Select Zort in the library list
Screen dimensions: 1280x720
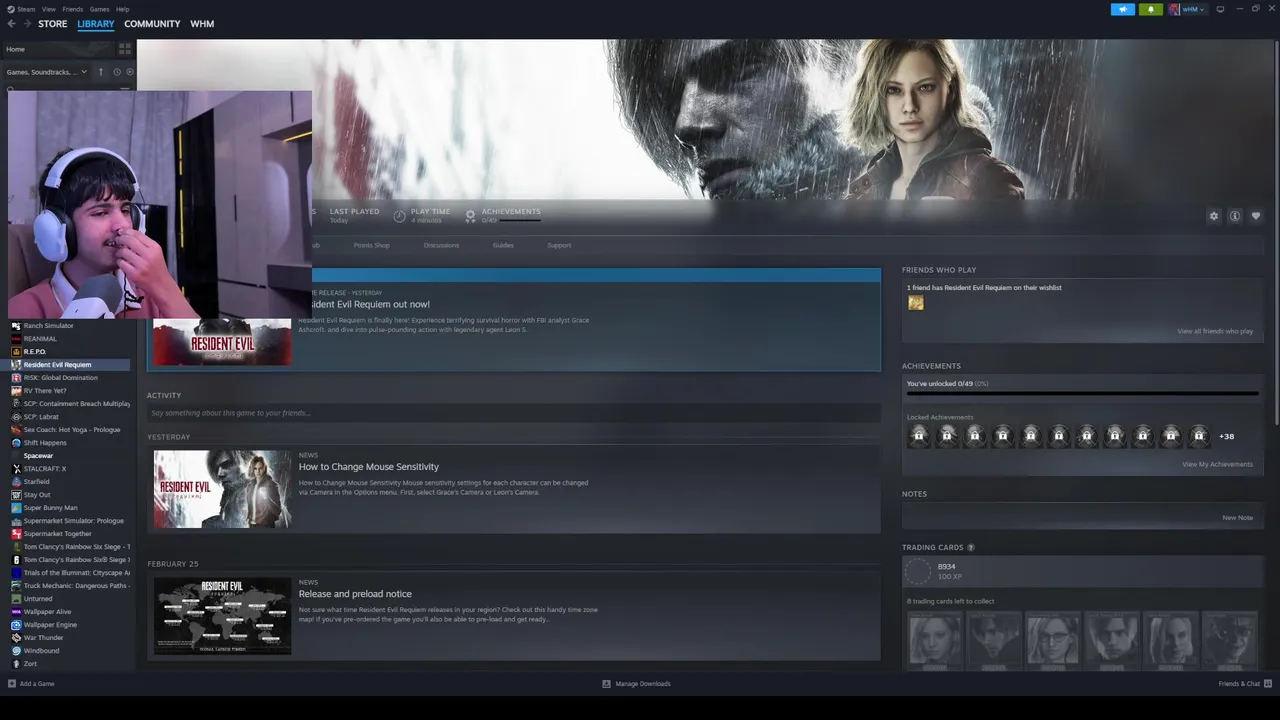tap(30, 664)
